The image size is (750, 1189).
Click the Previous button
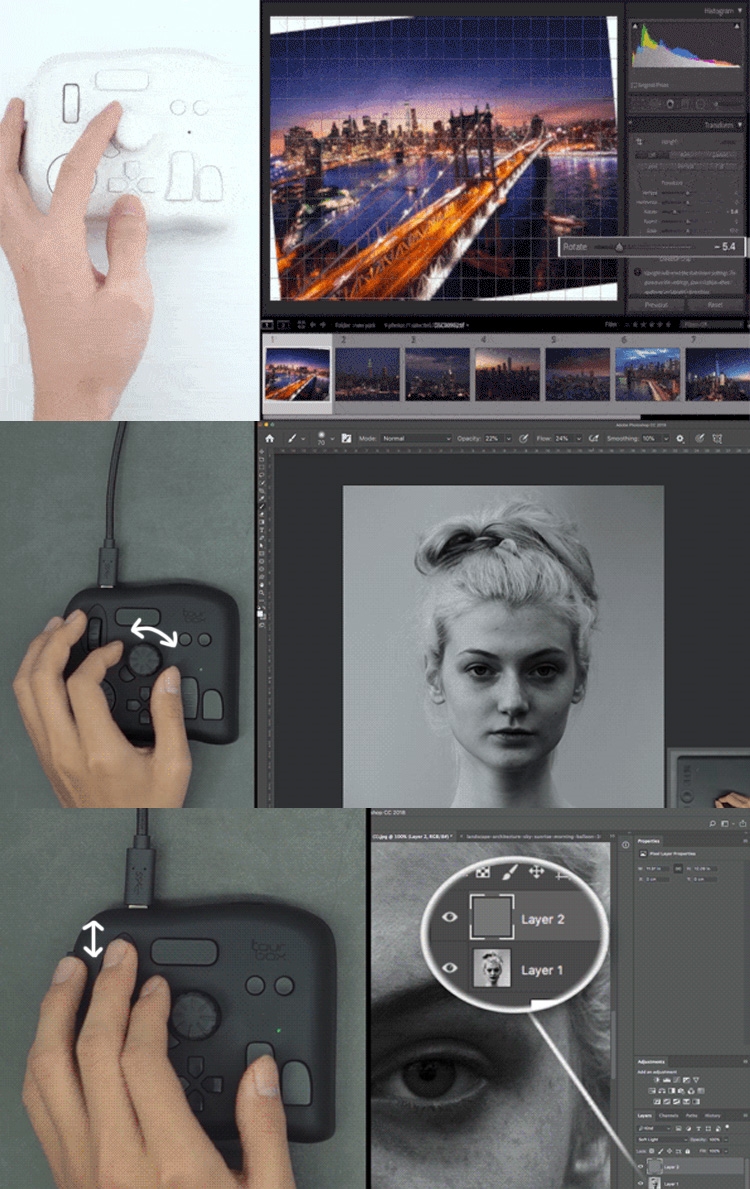coord(656,305)
